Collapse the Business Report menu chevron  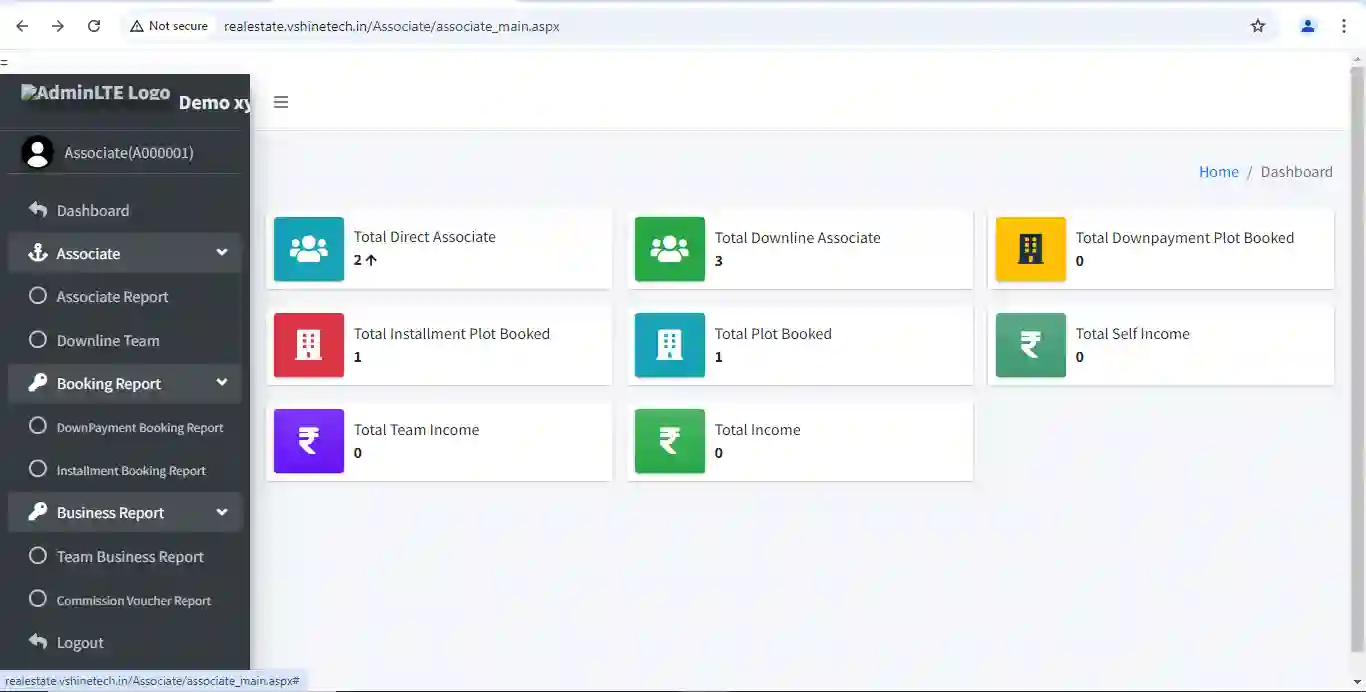[222, 512]
